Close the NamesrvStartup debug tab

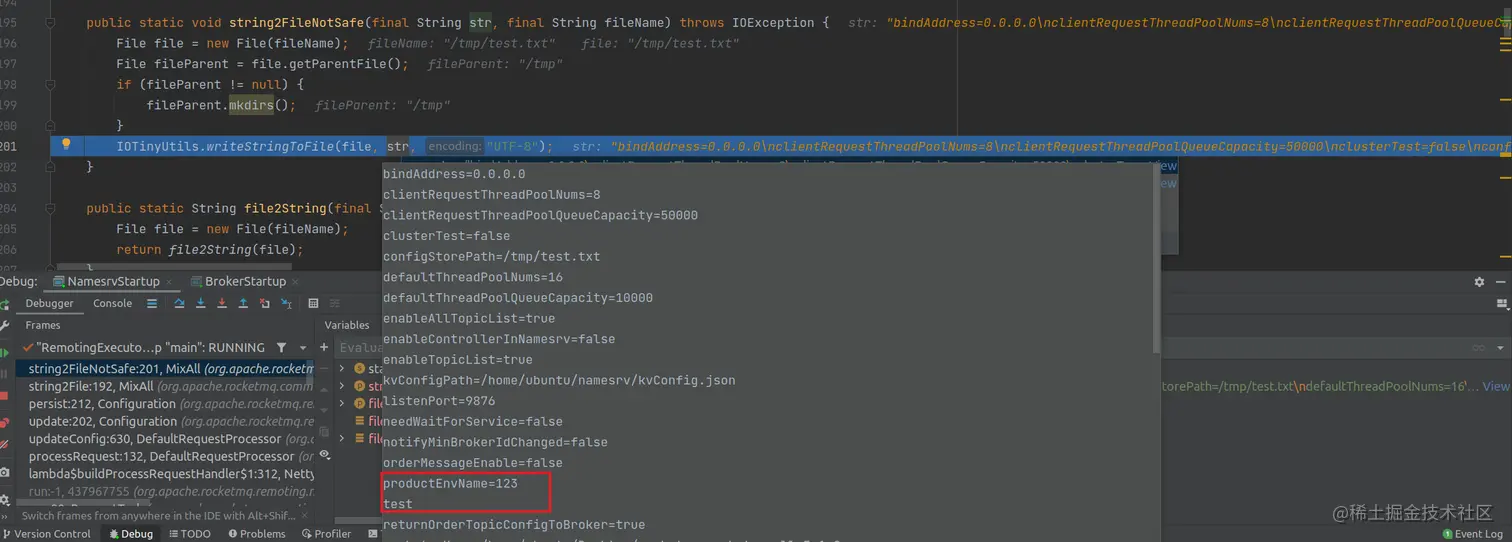point(169,282)
